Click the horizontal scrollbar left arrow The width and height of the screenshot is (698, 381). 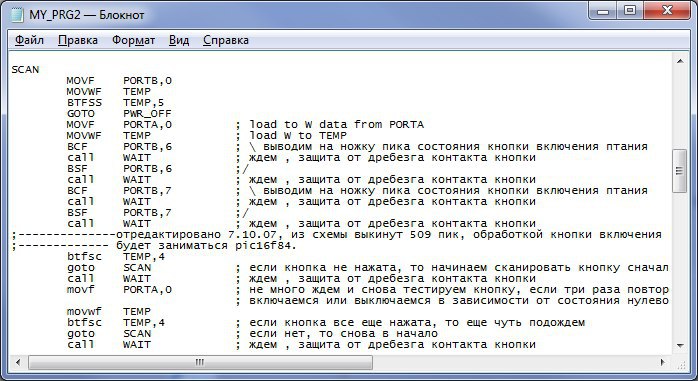point(18,362)
